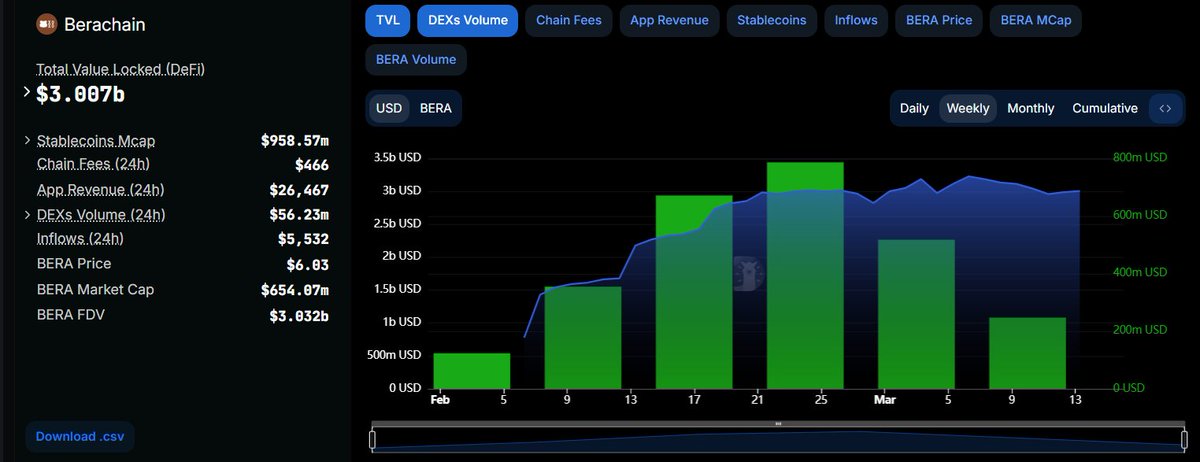This screenshot has height=462, width=1200.
Task: Click the left handle of range slider
Action: click(373, 439)
